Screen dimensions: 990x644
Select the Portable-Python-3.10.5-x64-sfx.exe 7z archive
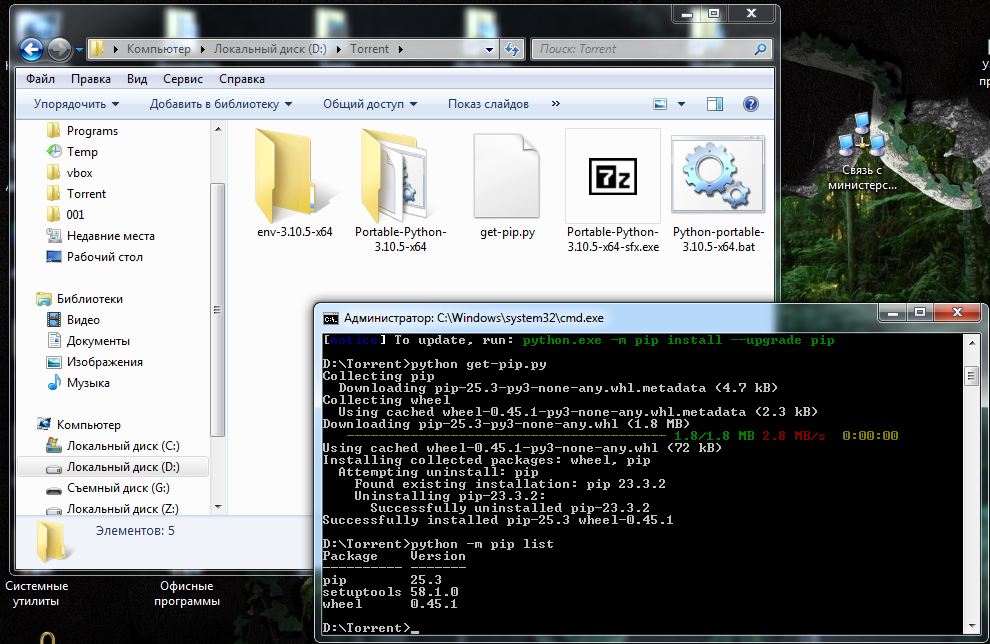612,177
